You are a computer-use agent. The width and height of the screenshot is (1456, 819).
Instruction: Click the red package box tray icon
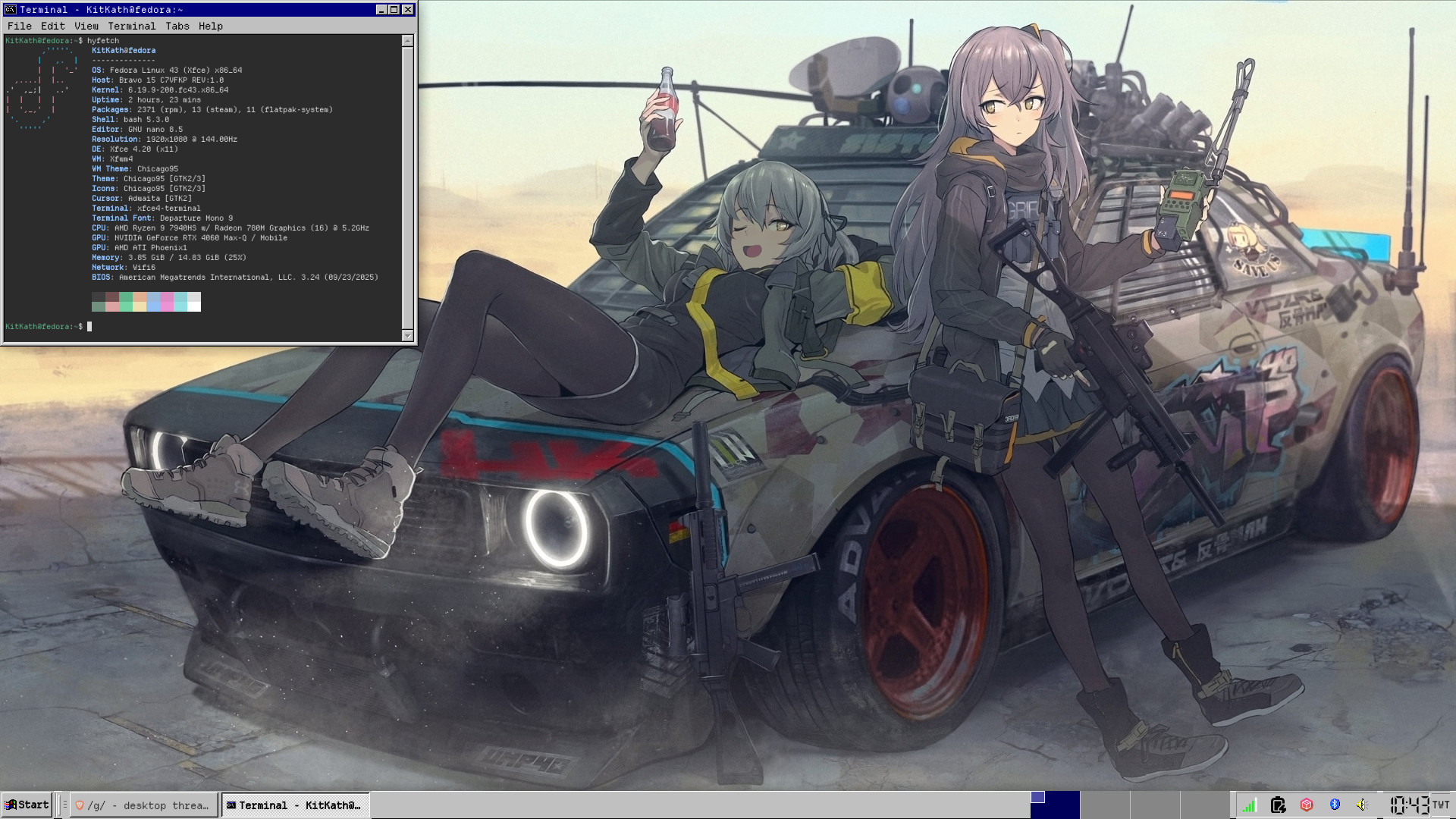[x=1307, y=805]
